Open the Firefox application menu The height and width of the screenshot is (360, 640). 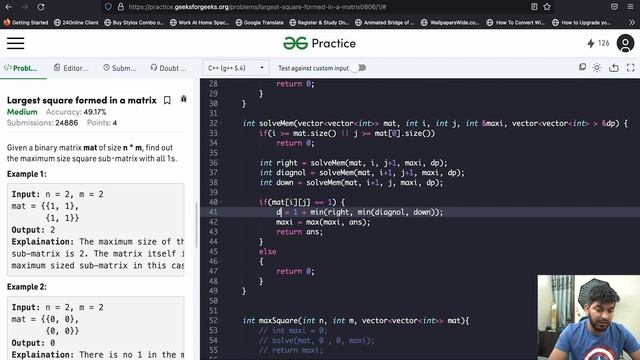tap(631, 7)
